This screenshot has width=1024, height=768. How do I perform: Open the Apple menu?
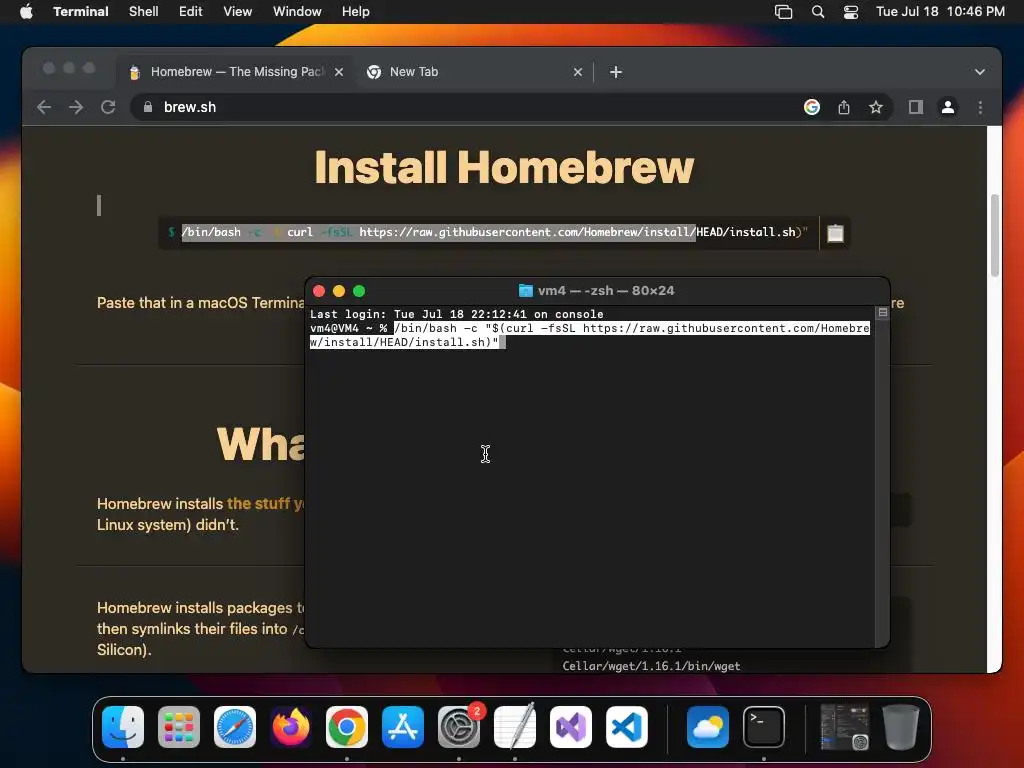pos(26,12)
